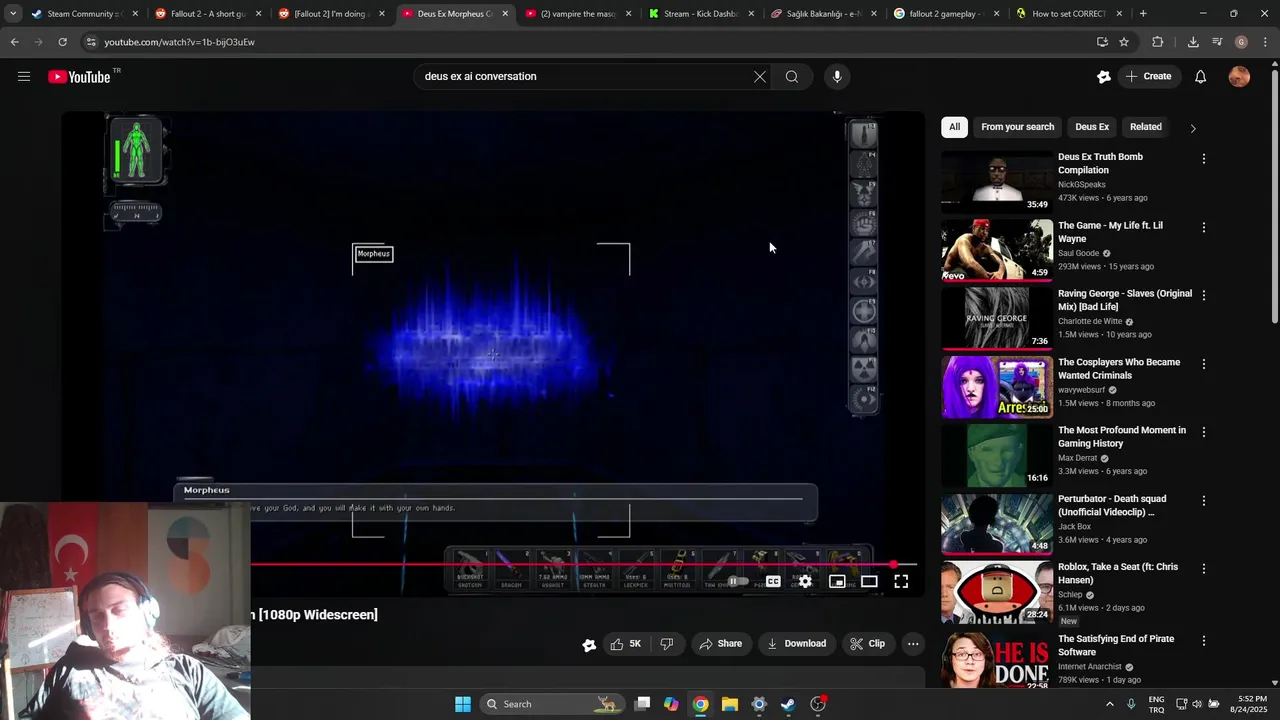Open the tab search dropdown arrow

pyautogui.click(x=13, y=14)
